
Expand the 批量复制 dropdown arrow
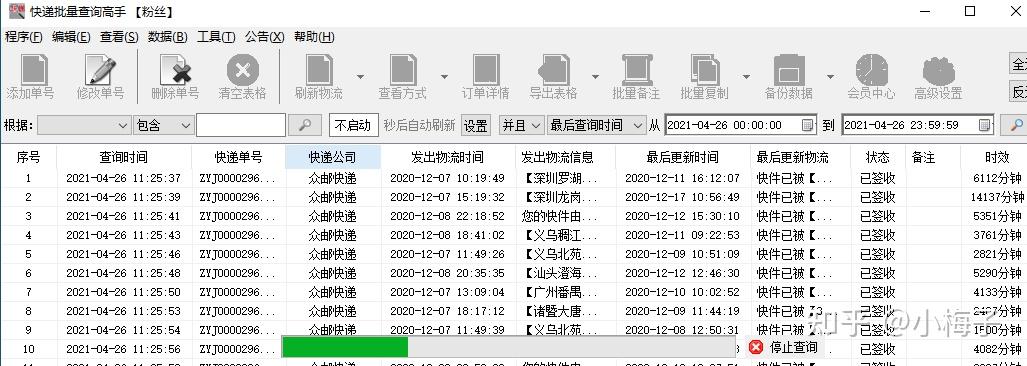746,76
